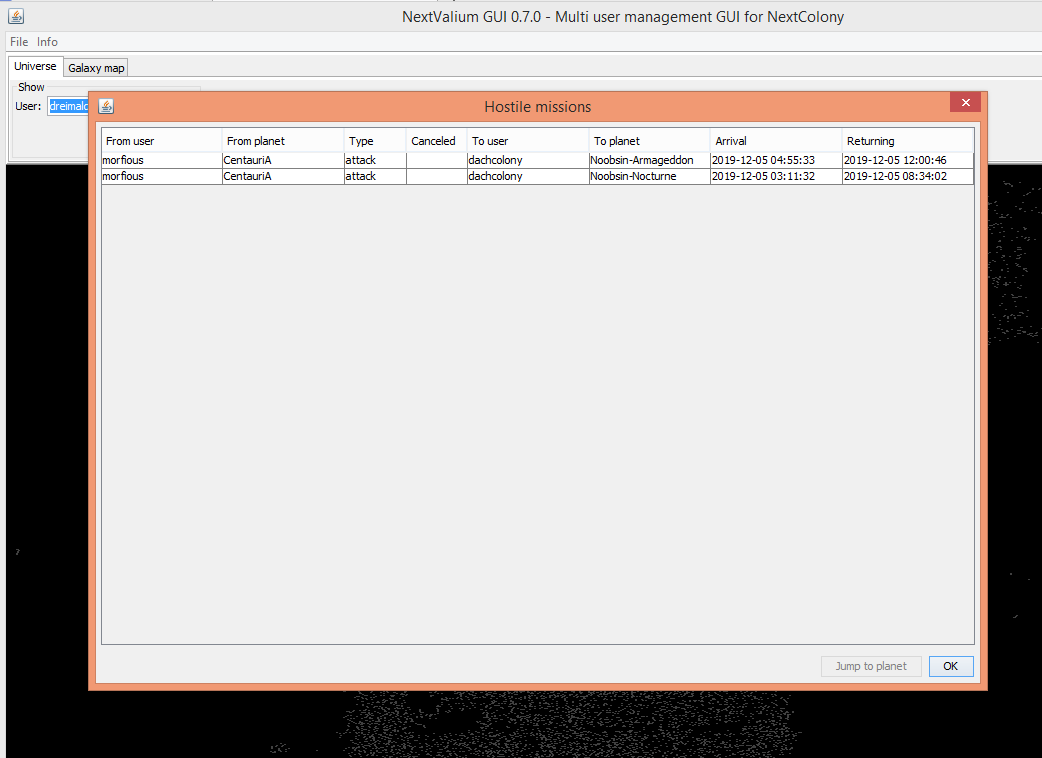
Task: Select the Noobsin-Nocturne planet cell
Action: click(649, 176)
